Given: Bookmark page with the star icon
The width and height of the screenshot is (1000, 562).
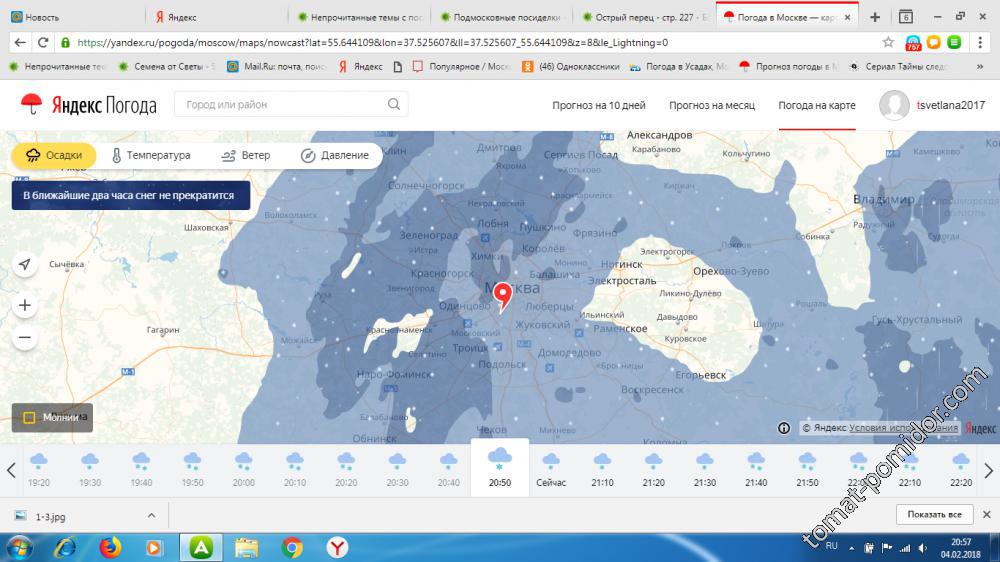Looking at the screenshot, I should tap(888, 42).
